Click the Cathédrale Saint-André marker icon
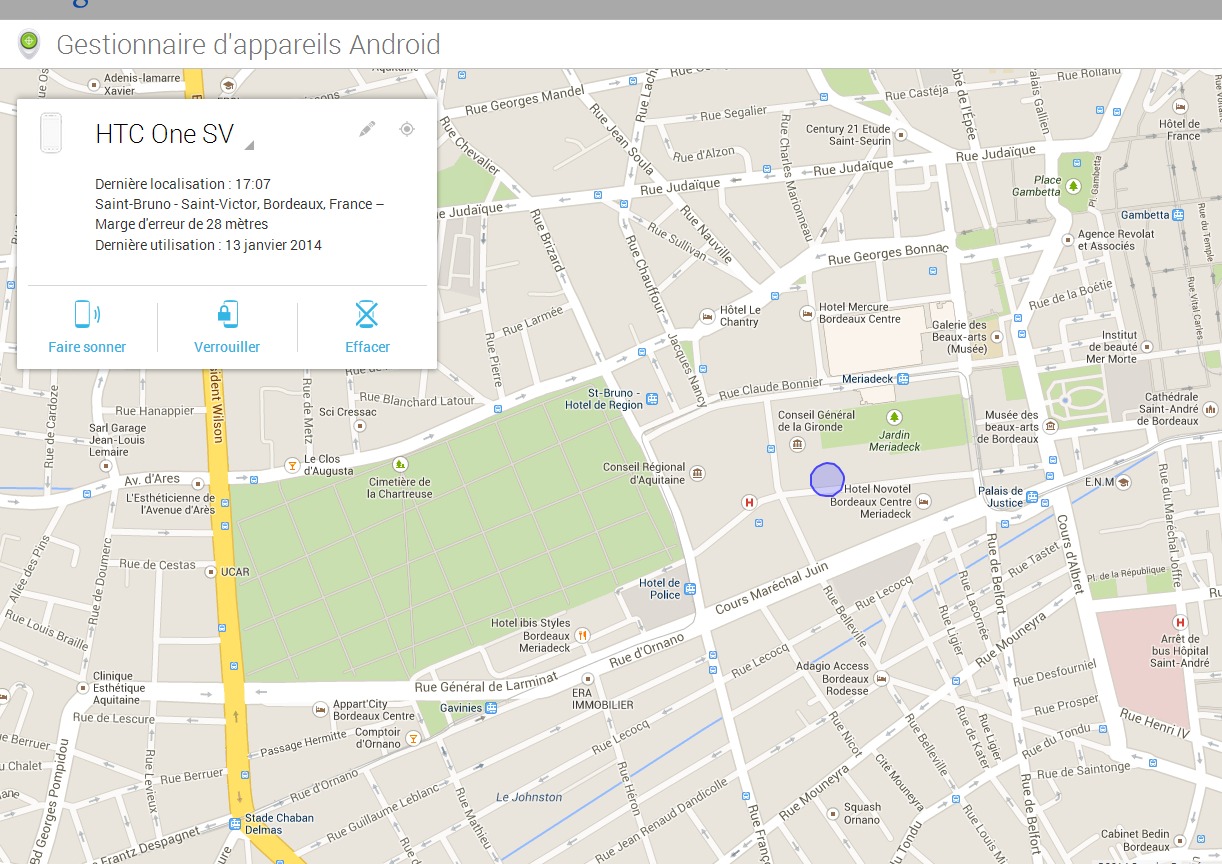 tap(1211, 408)
